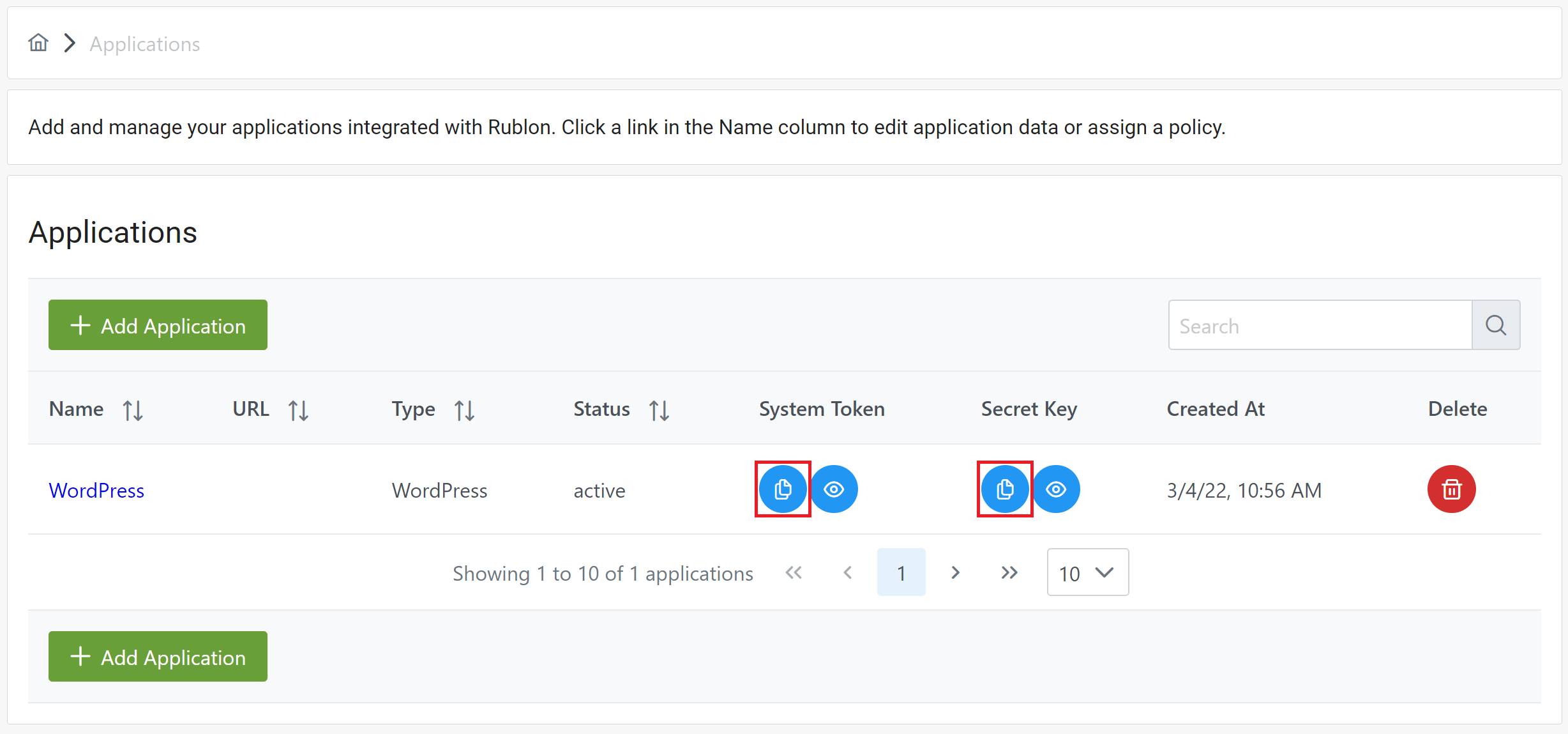This screenshot has width=1568, height=734.
Task: Click the home breadcrumb icon
Action: pos(38,43)
